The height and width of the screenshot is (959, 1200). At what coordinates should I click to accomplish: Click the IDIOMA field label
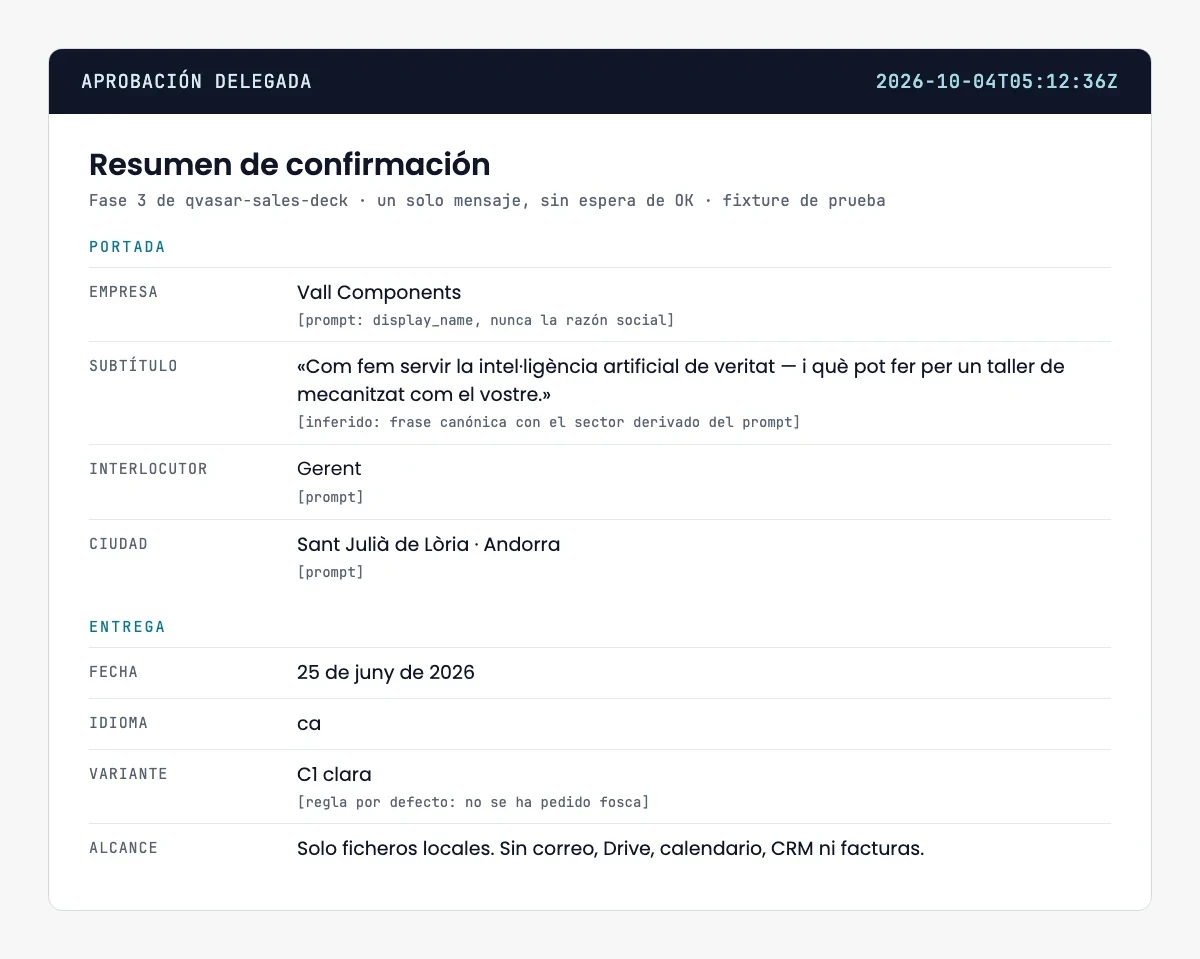point(118,724)
